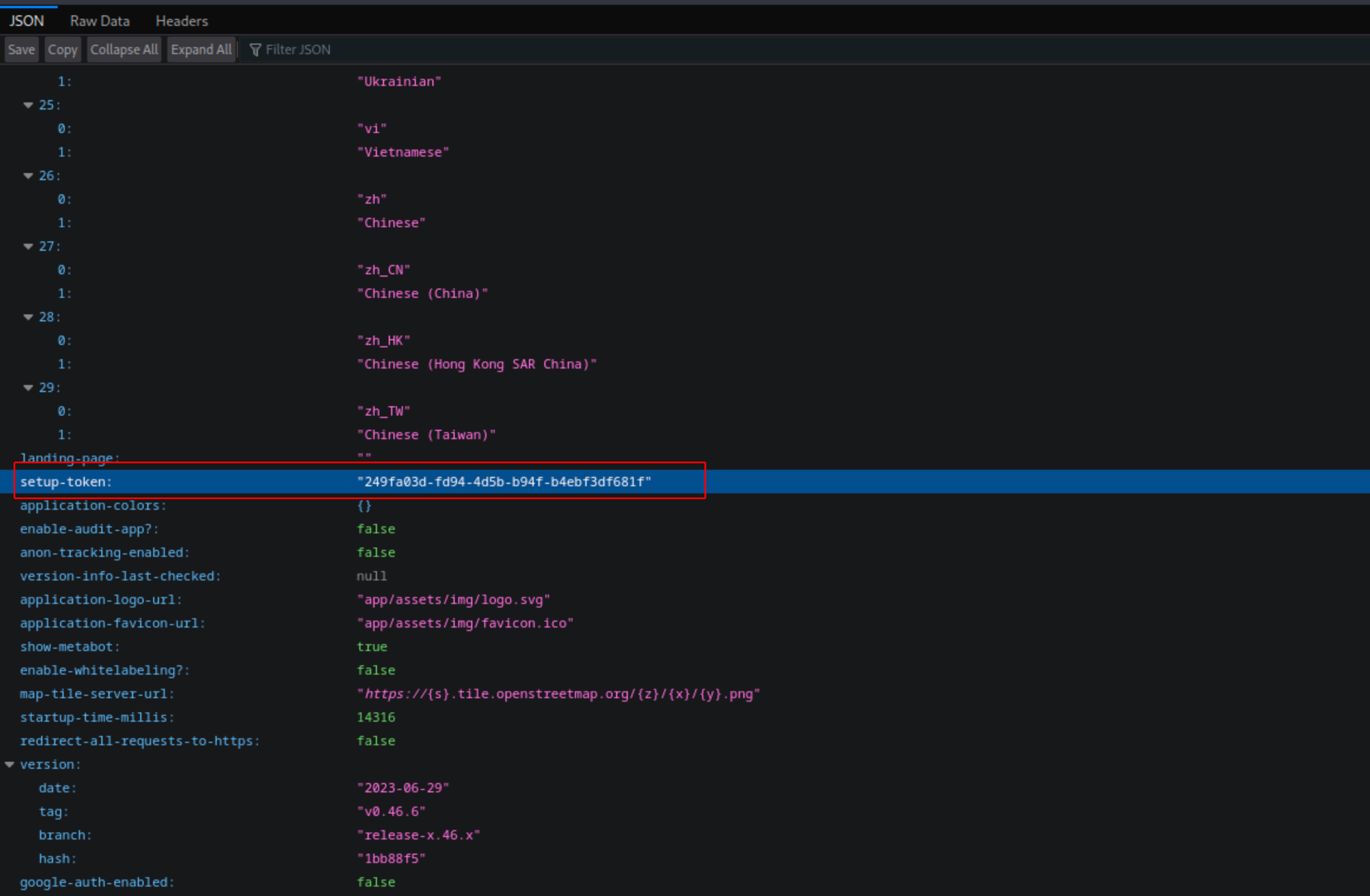Collapse array item 29
The height and width of the screenshot is (896, 1370).
[x=28, y=388]
